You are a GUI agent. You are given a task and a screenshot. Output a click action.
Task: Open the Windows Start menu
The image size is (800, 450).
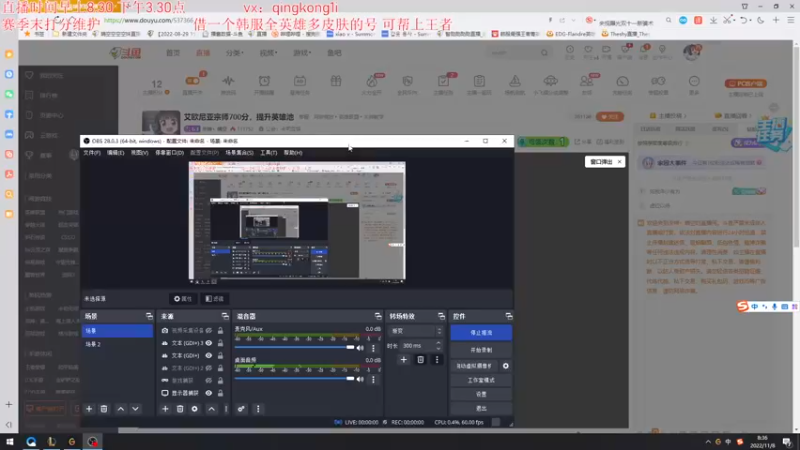pos(10,442)
